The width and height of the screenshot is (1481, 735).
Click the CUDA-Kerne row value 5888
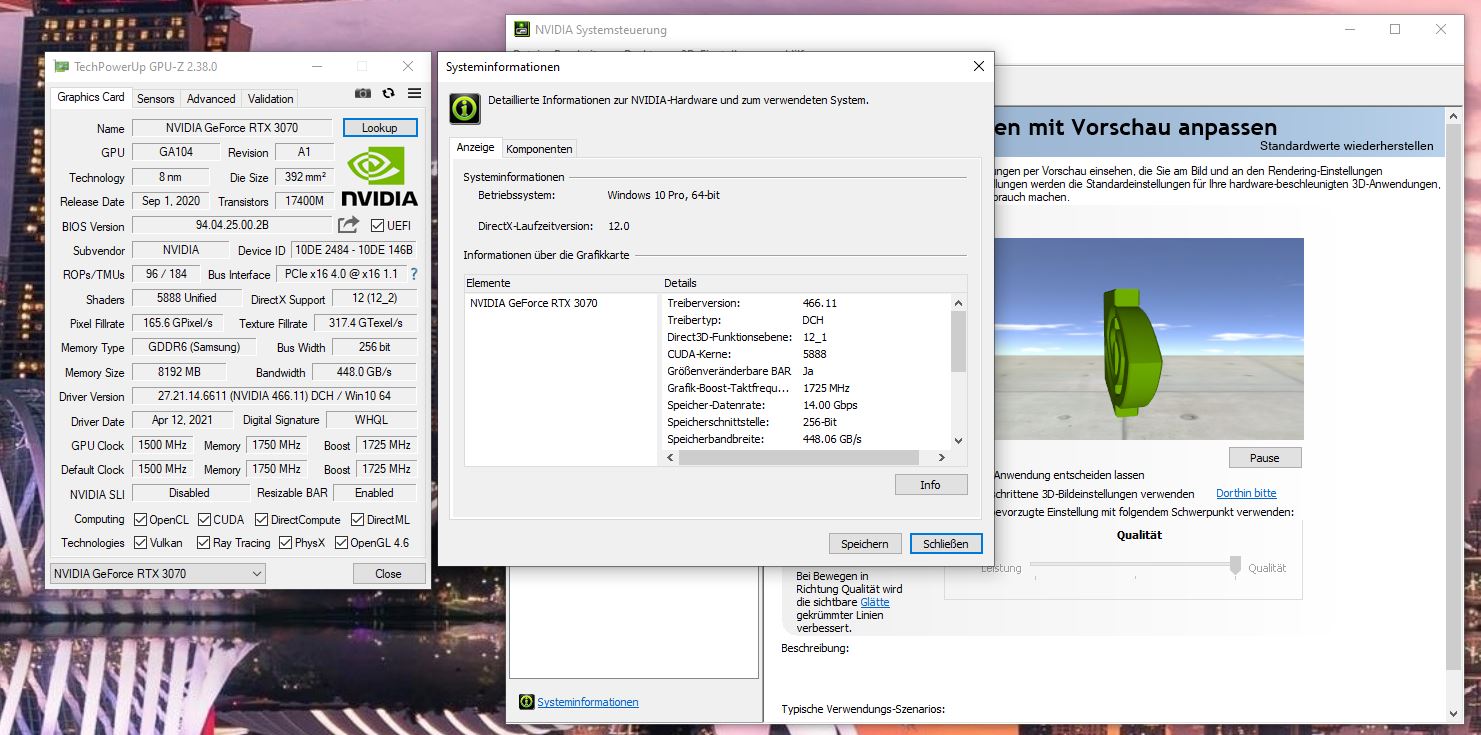815,354
